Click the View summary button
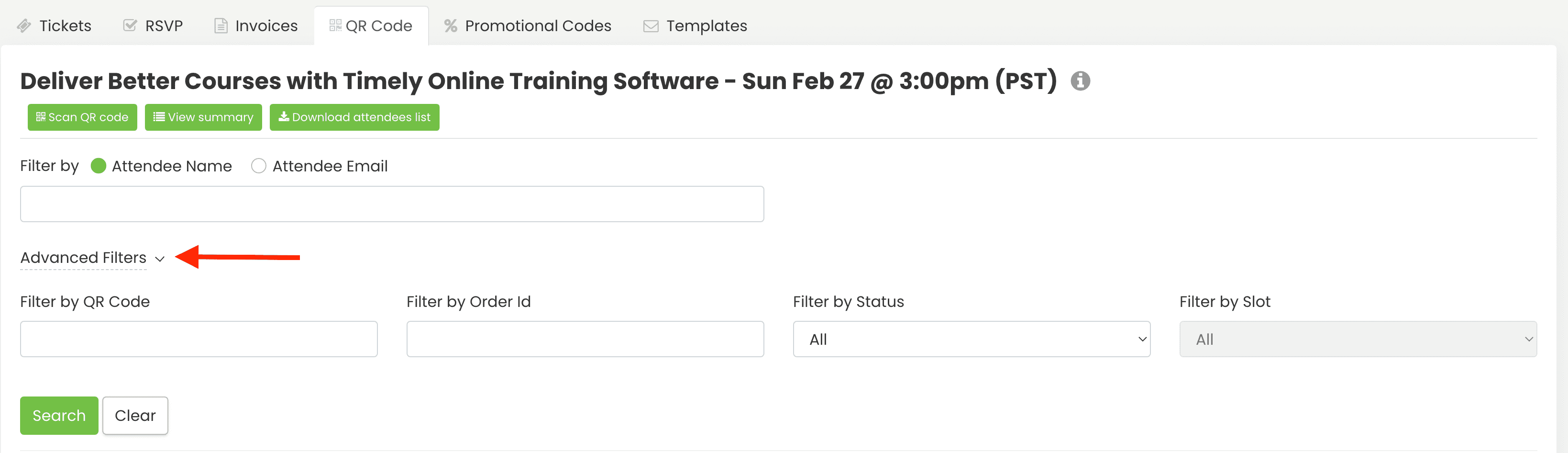This screenshot has height=453, width=1568. pyautogui.click(x=203, y=117)
